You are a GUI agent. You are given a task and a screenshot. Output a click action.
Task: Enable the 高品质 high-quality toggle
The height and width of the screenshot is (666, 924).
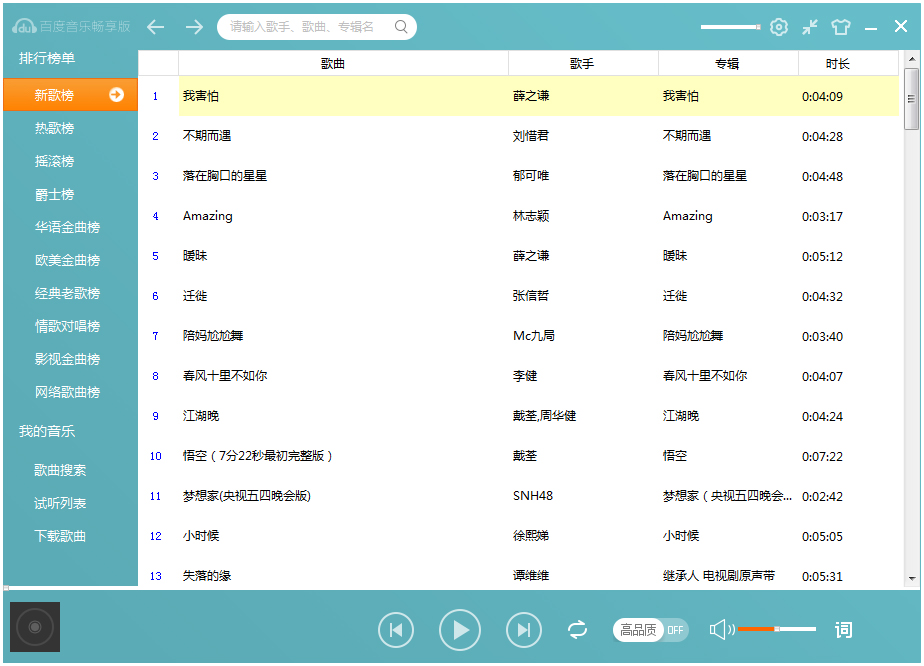(x=636, y=630)
